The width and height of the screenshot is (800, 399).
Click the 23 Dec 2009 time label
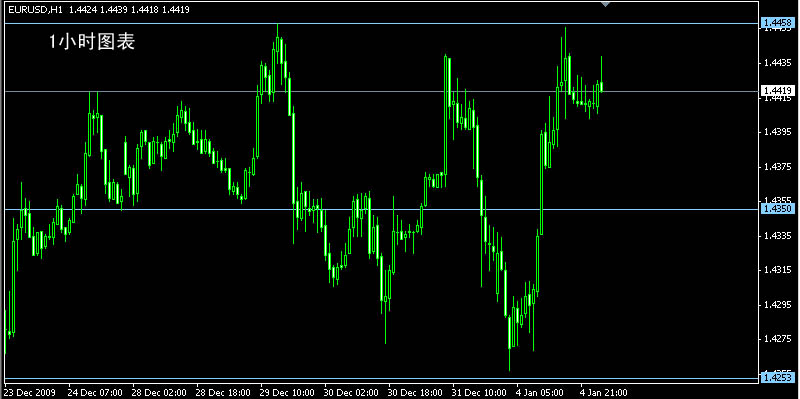[30, 393]
